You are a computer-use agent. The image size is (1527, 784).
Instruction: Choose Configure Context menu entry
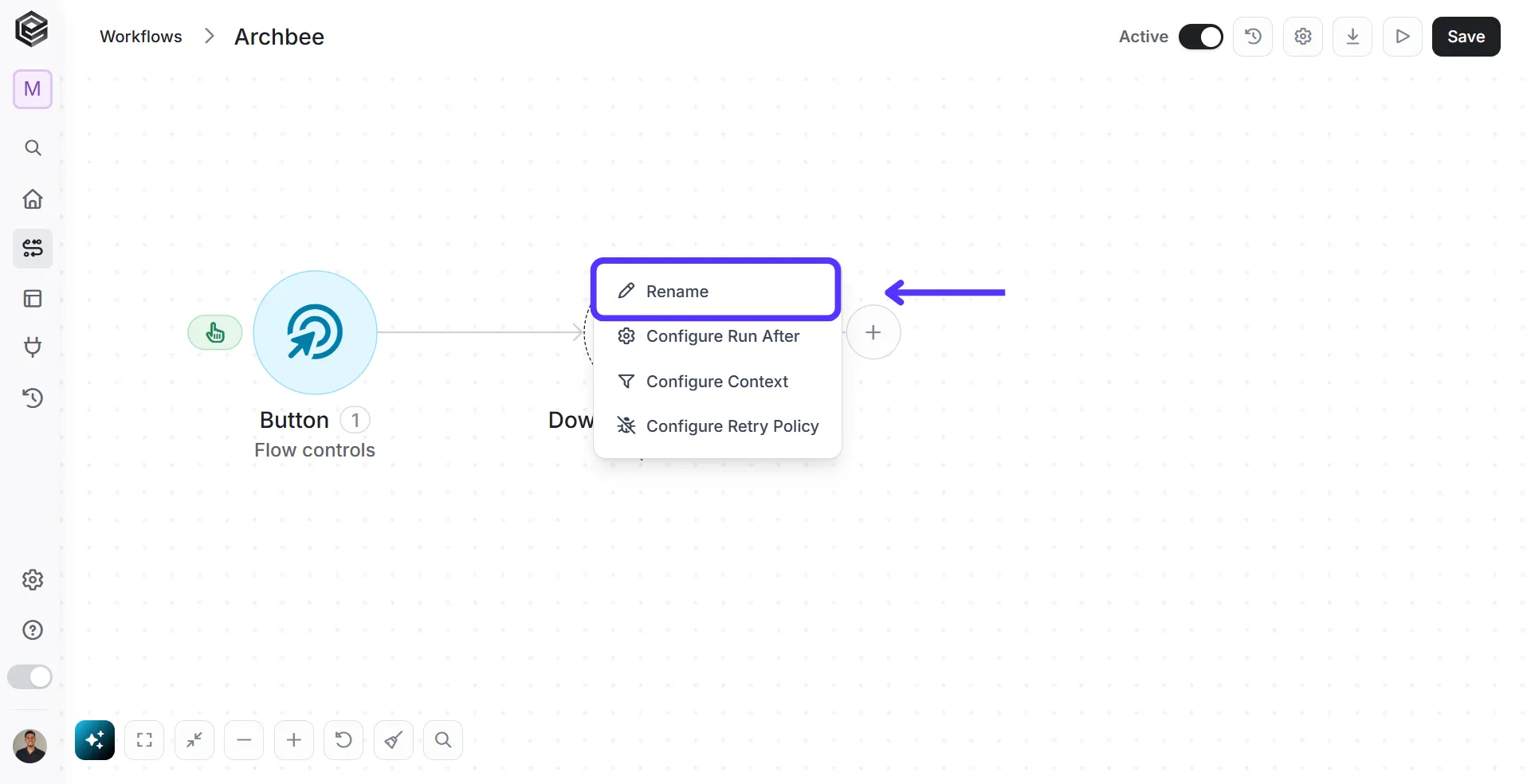(717, 382)
